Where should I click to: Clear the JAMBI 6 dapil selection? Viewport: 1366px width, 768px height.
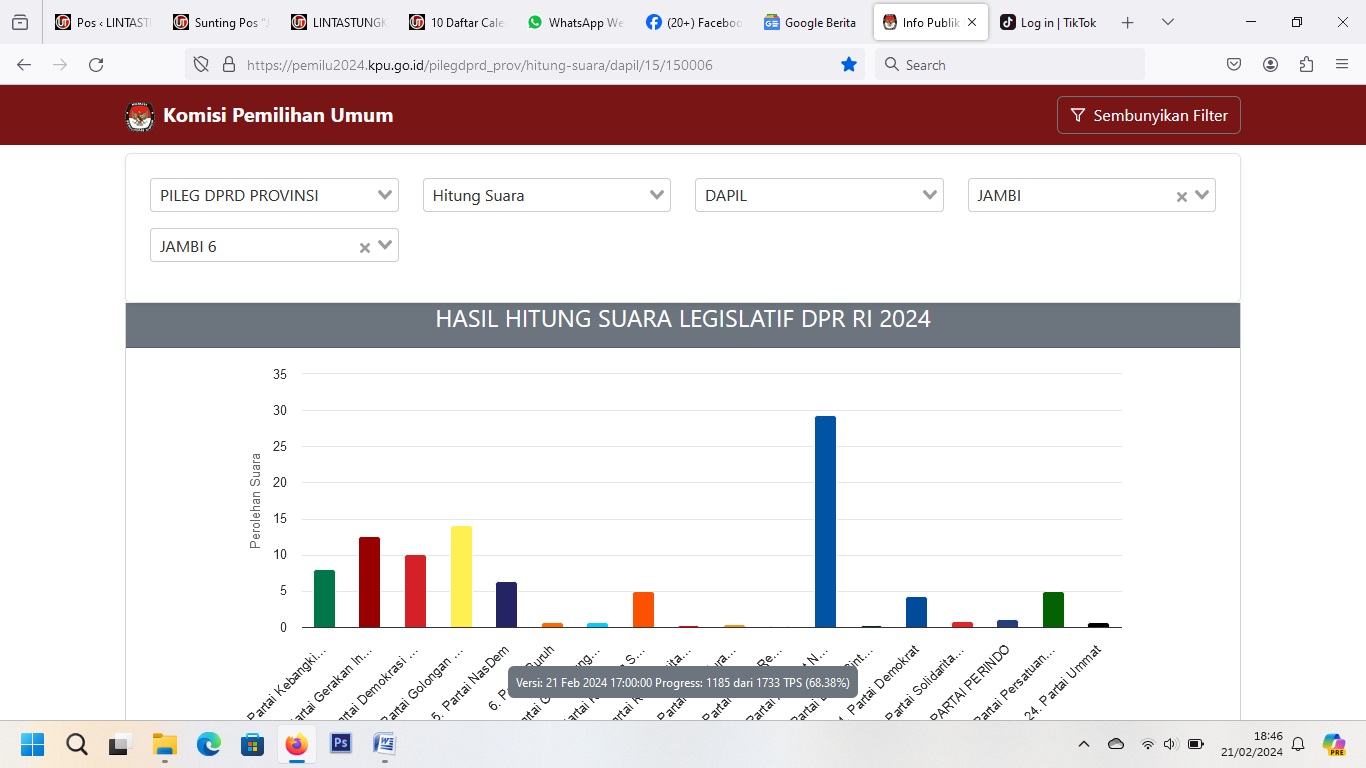[x=365, y=247]
